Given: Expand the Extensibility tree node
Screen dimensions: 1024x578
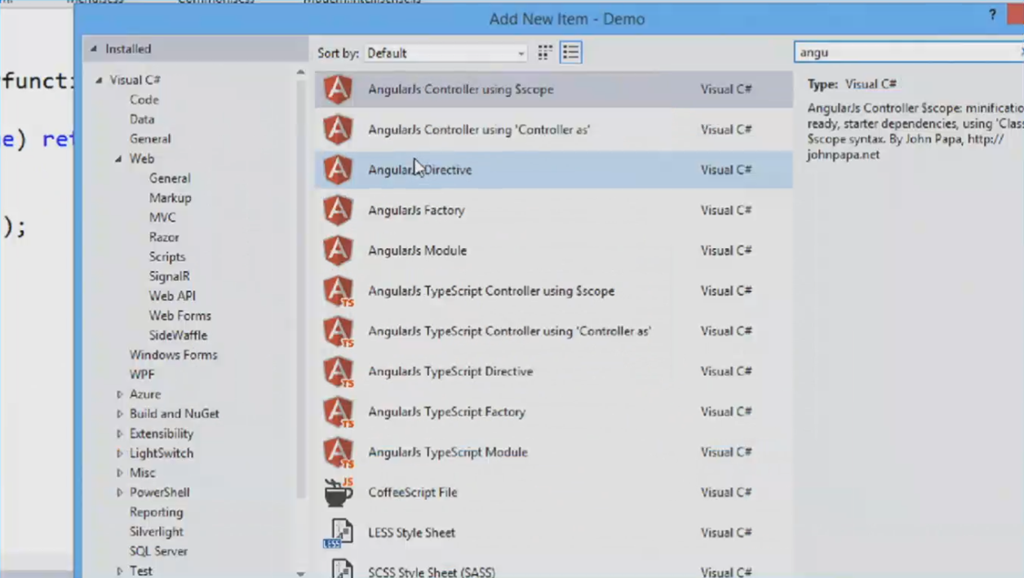Looking at the screenshot, I should [120, 434].
